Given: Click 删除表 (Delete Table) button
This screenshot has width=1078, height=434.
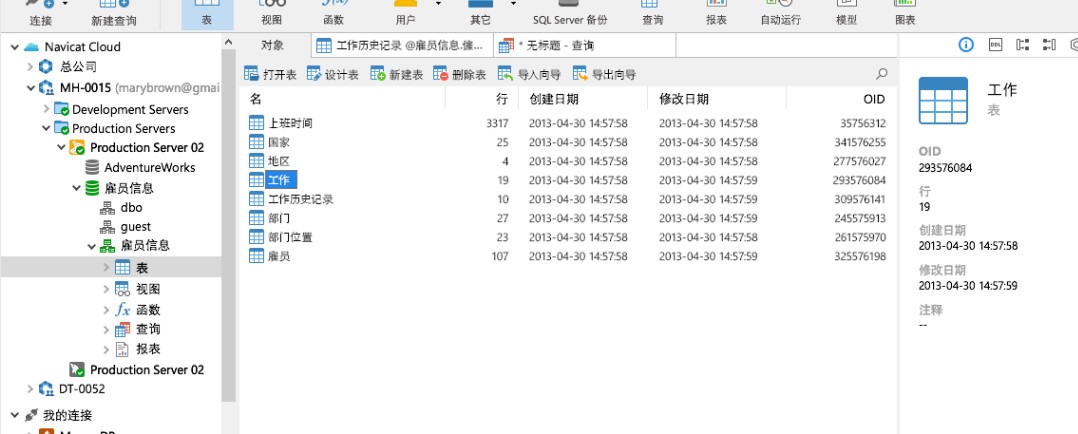Looking at the screenshot, I should tap(460, 74).
